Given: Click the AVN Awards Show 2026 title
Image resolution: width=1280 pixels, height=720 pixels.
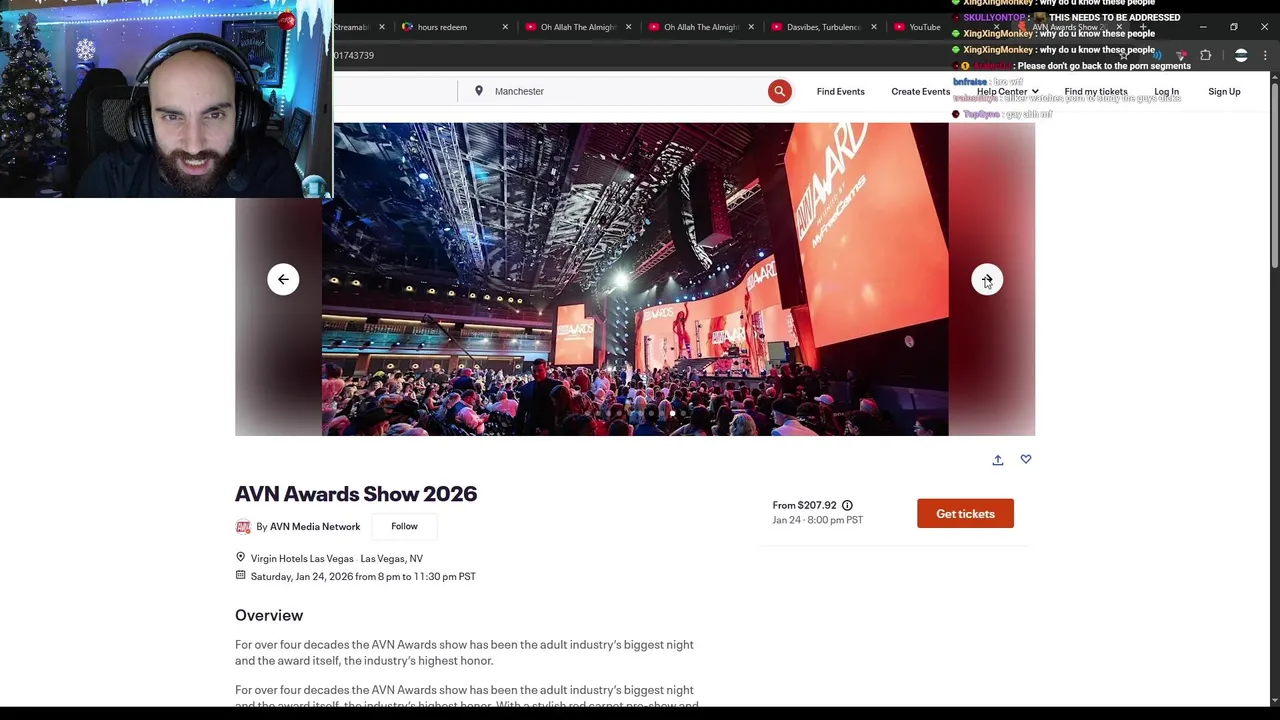Looking at the screenshot, I should click(x=356, y=494).
